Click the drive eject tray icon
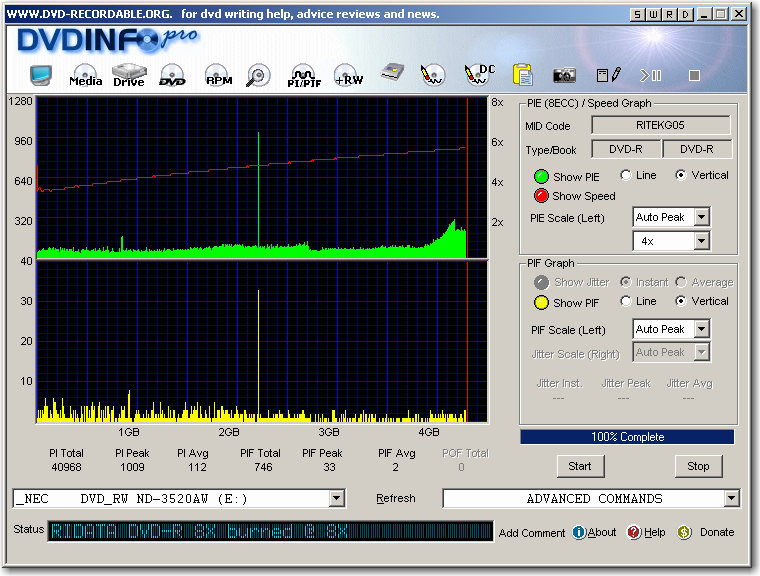This screenshot has width=760, height=576. point(392,73)
